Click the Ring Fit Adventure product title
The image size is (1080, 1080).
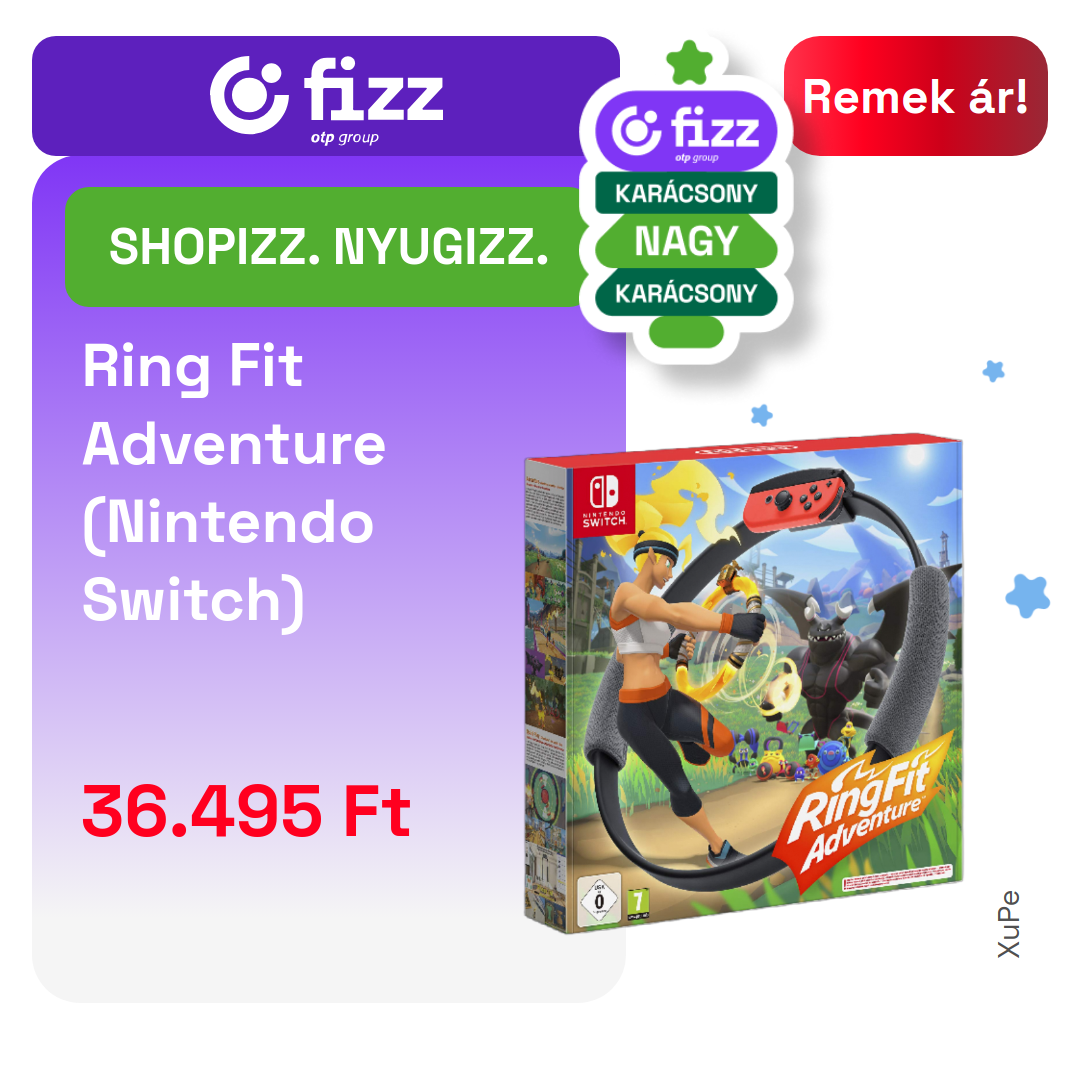[x=234, y=484]
